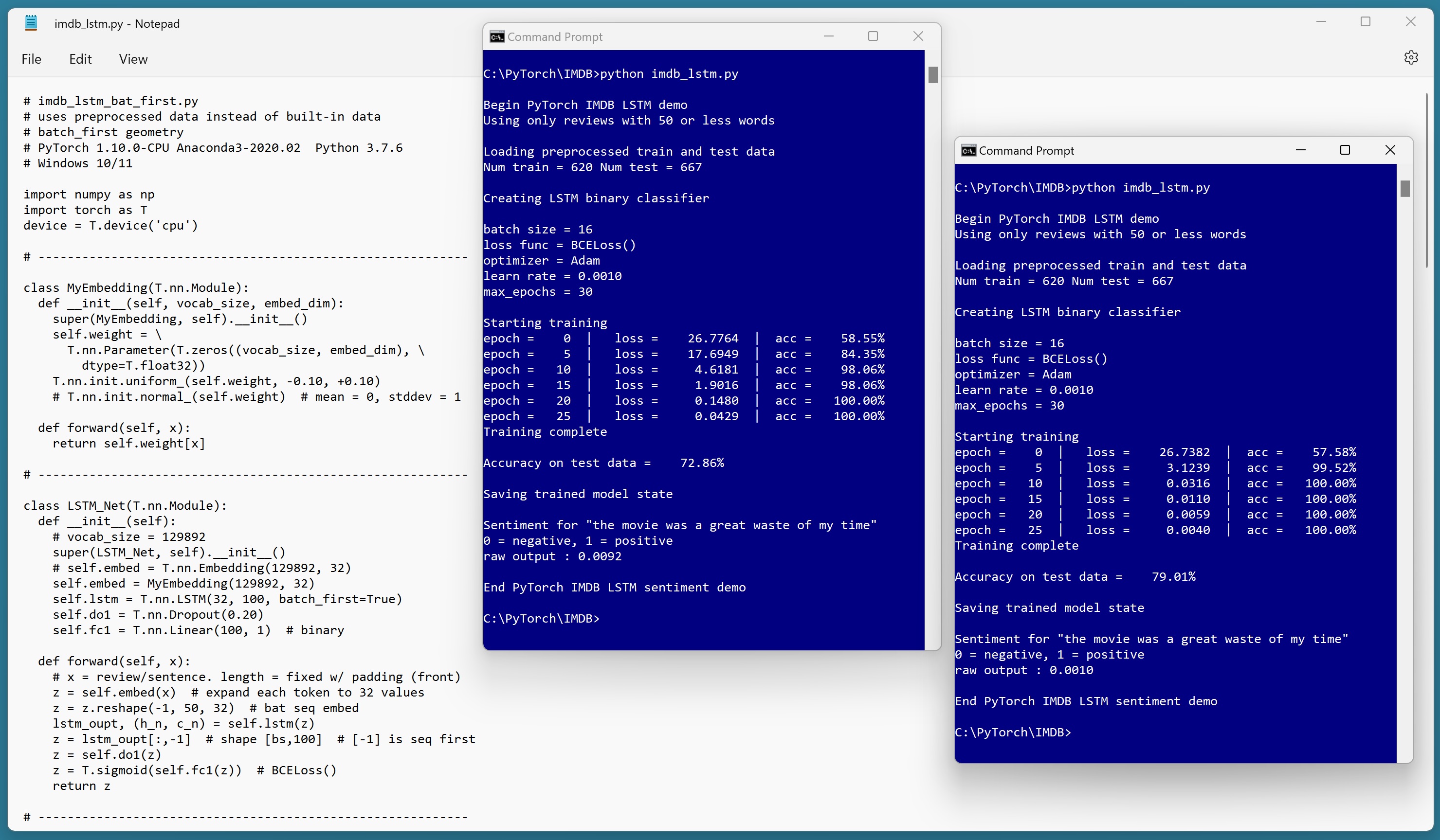Maximize the right Command Prompt window
The height and width of the screenshot is (840, 1440).
(x=1345, y=150)
